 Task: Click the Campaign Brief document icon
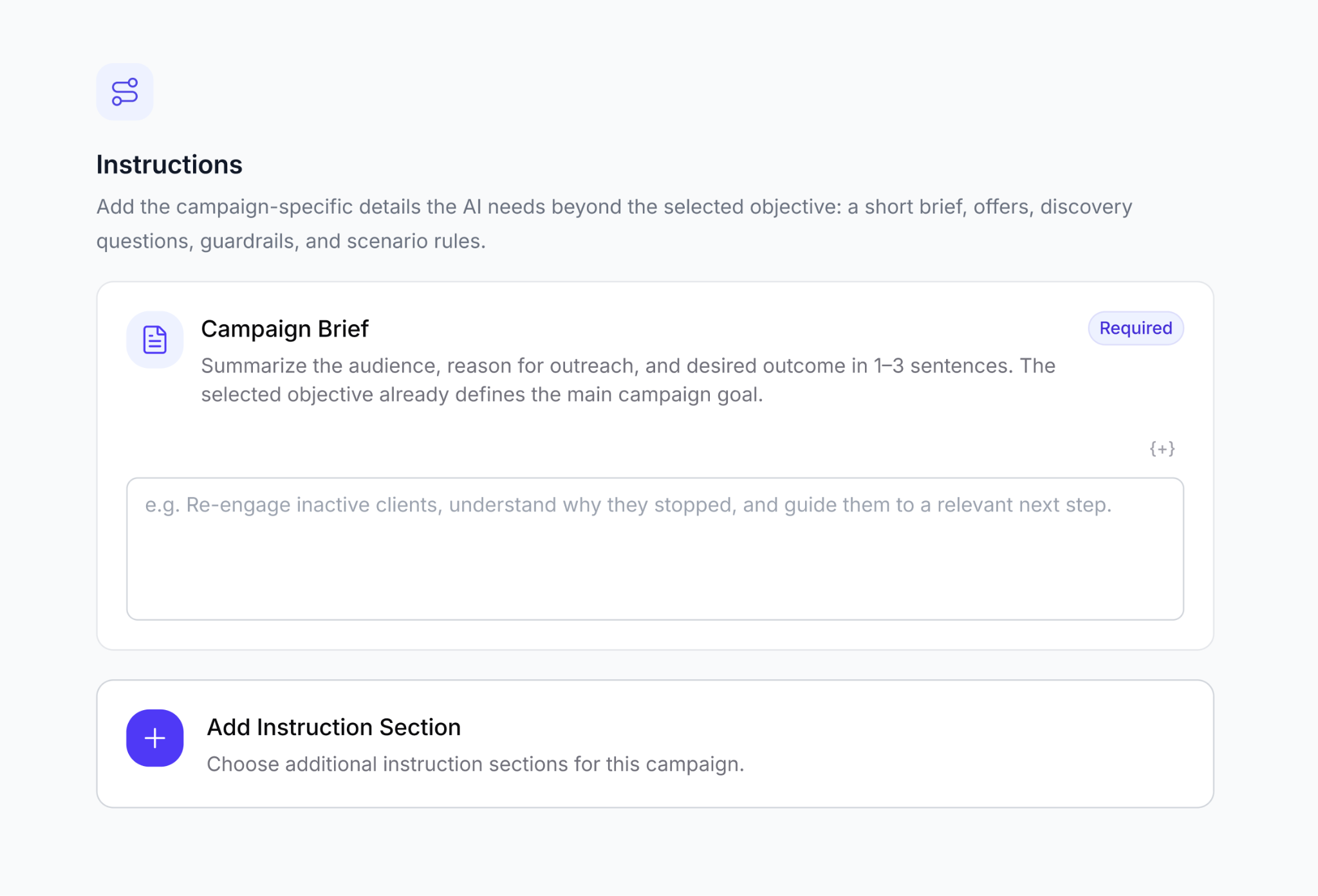click(154, 340)
